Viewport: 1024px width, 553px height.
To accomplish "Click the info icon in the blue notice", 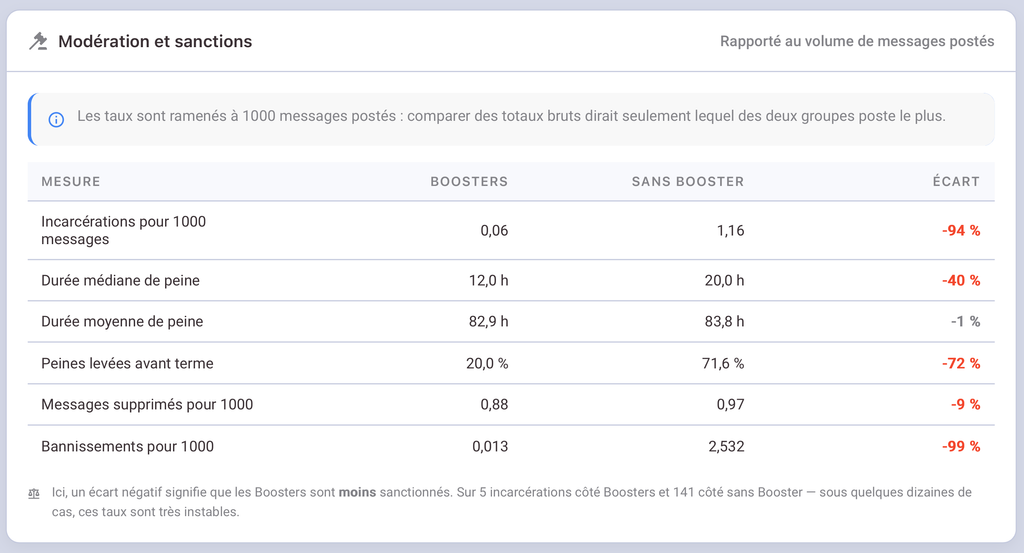I will (x=56, y=119).
